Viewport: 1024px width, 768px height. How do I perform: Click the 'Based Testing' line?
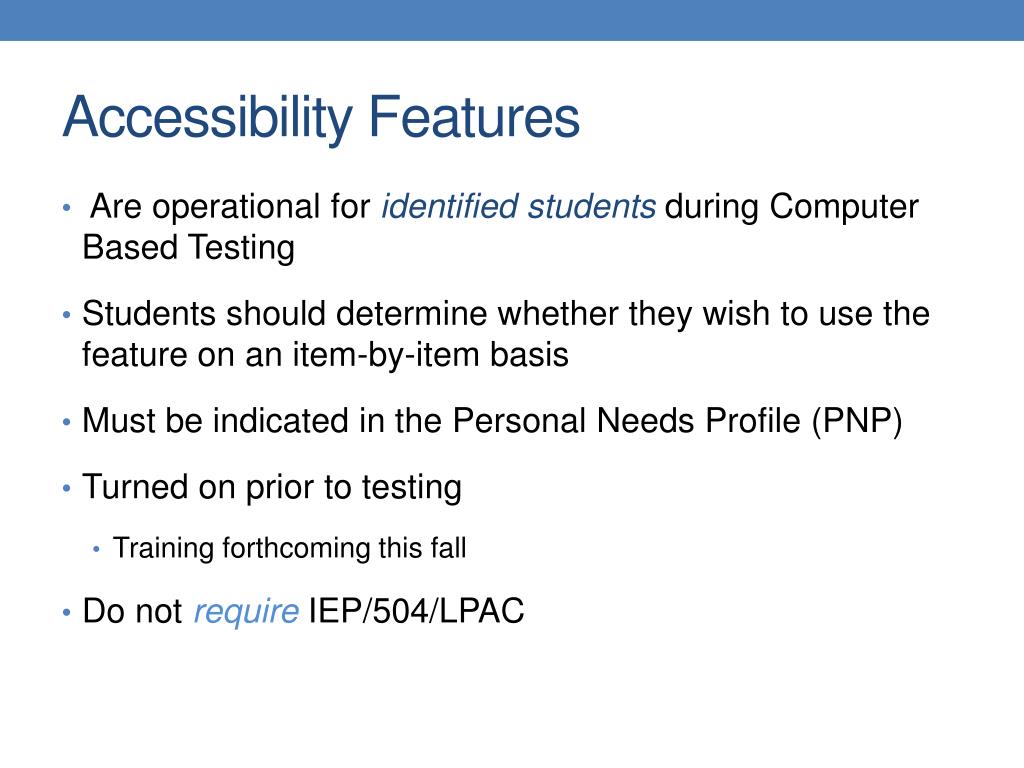pyautogui.click(x=189, y=249)
